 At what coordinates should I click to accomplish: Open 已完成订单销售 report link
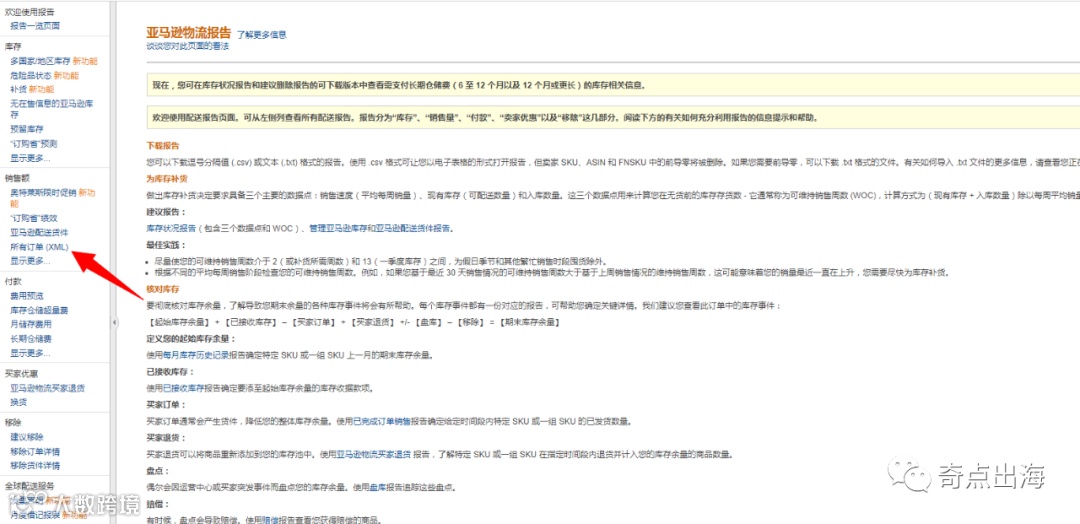point(382,422)
